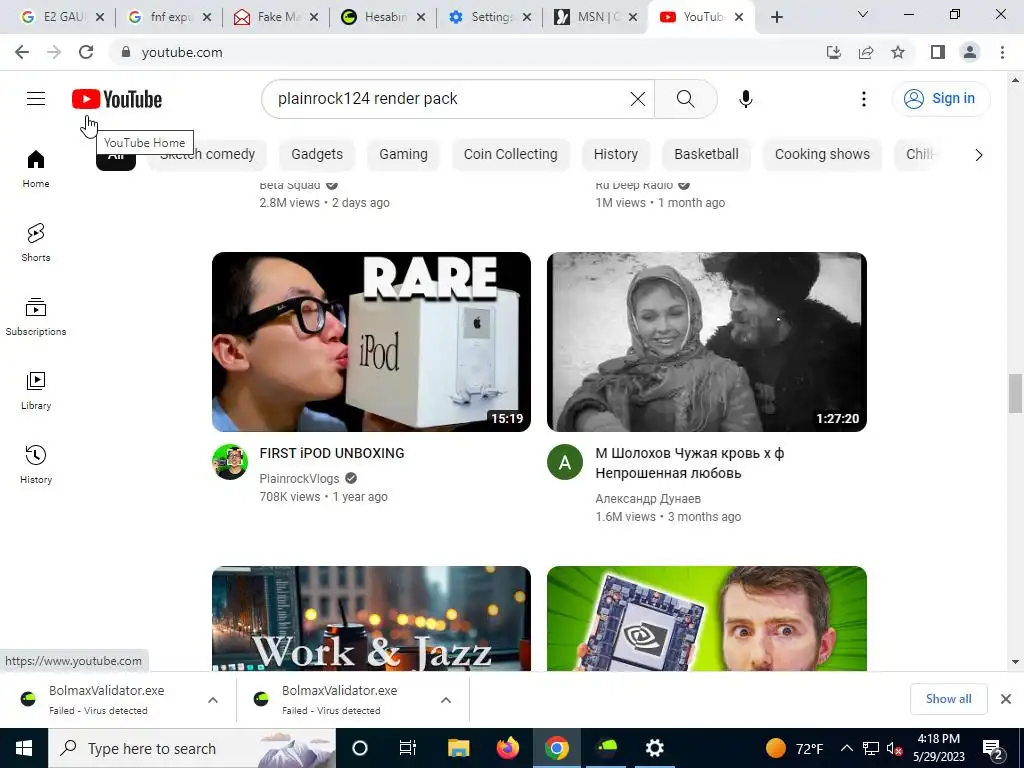
Task: Bookmark this page with the star icon
Action: tap(898, 52)
